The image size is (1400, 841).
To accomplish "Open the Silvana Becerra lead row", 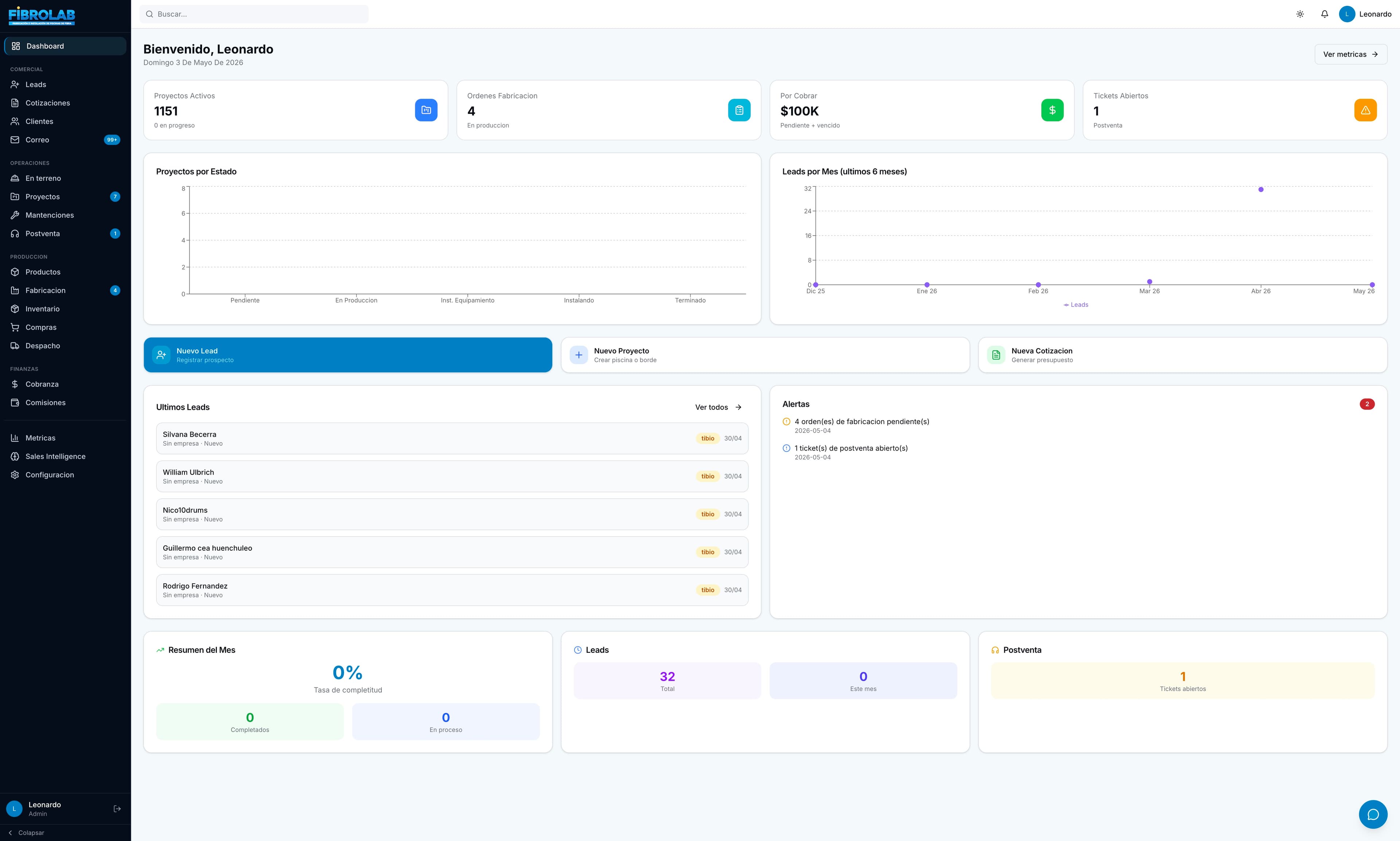I will coord(452,439).
